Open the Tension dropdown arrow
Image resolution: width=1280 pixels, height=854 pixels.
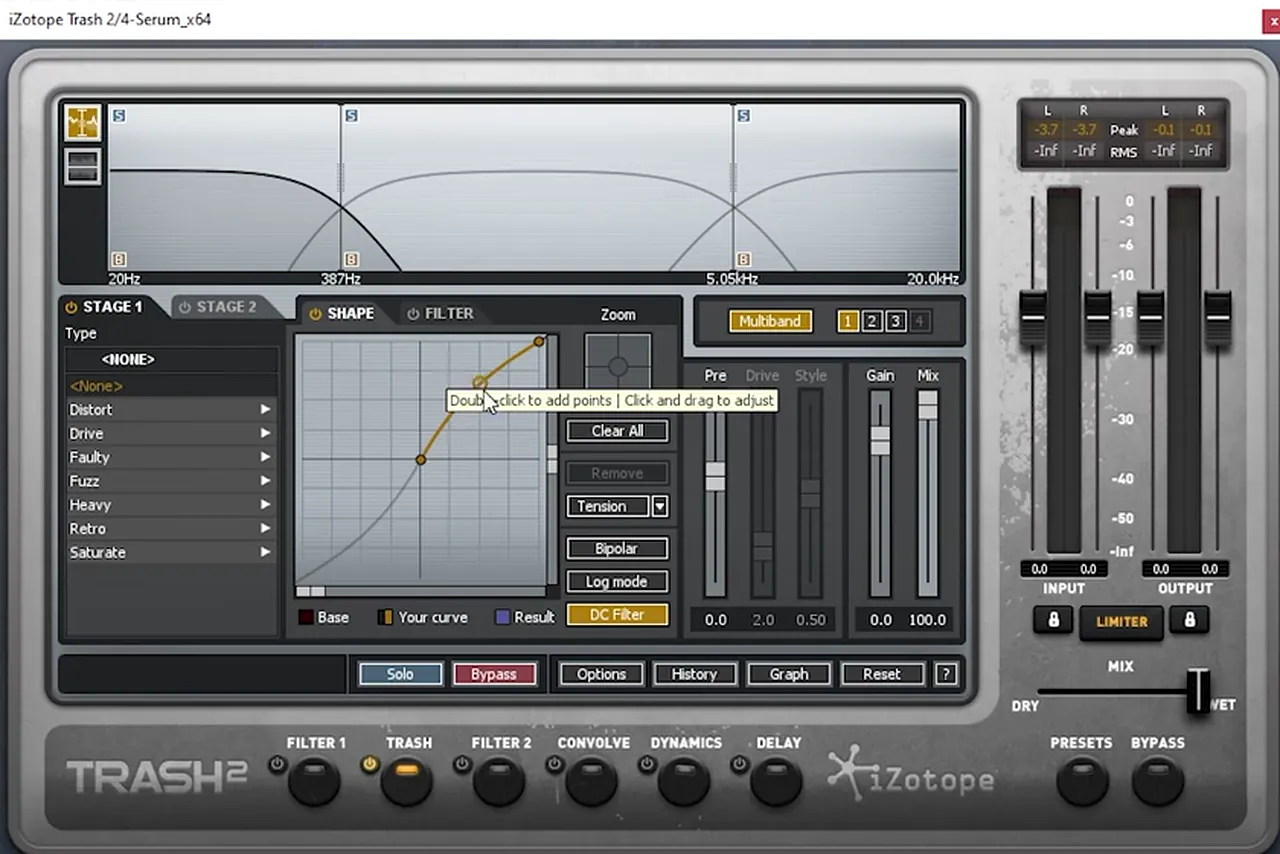coord(660,506)
